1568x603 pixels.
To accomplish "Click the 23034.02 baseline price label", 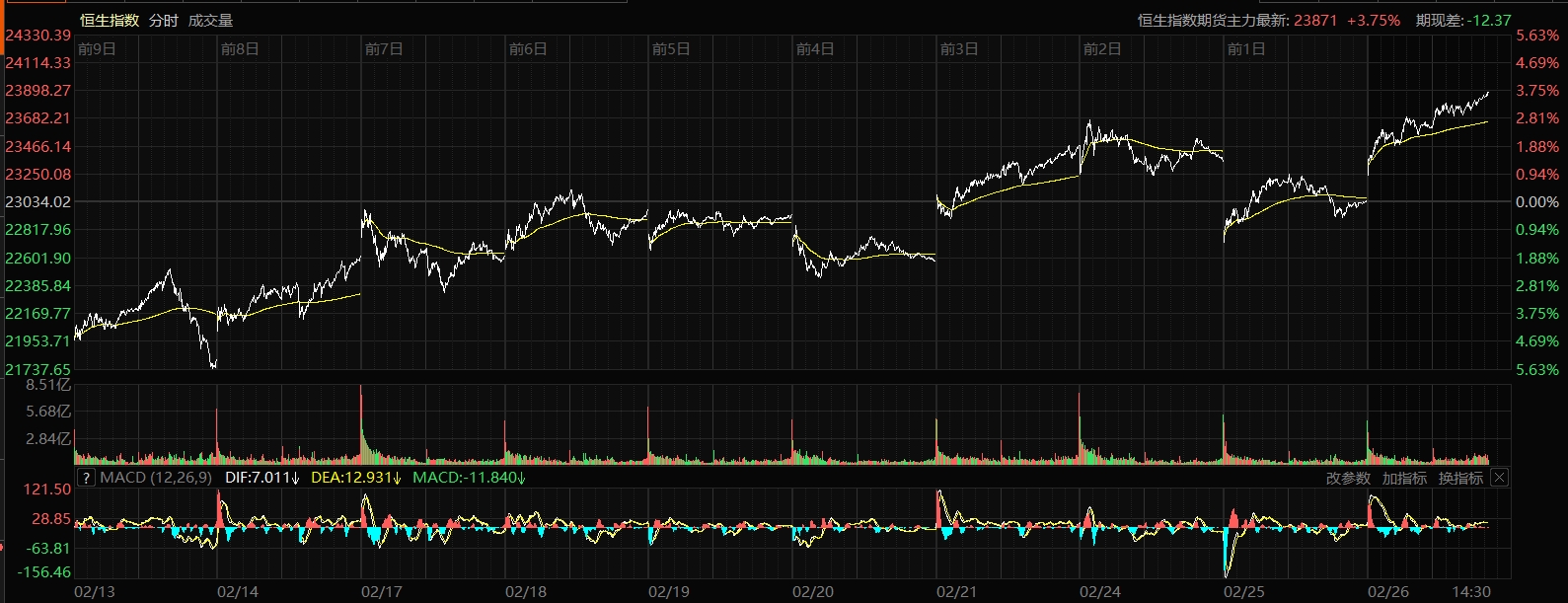I will click(38, 201).
